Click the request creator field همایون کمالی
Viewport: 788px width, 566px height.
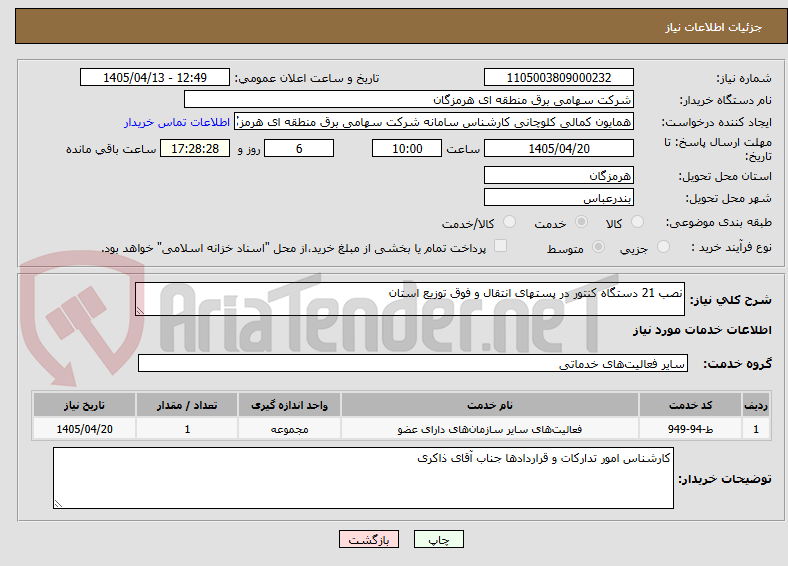(434, 122)
